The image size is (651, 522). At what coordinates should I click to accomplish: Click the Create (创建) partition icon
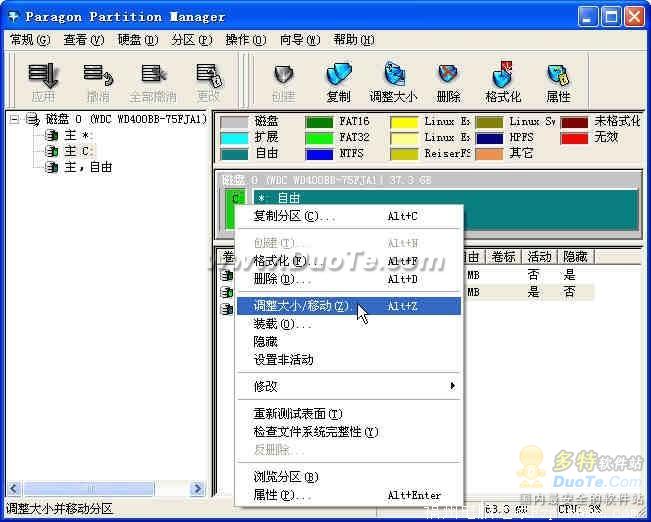tap(284, 82)
